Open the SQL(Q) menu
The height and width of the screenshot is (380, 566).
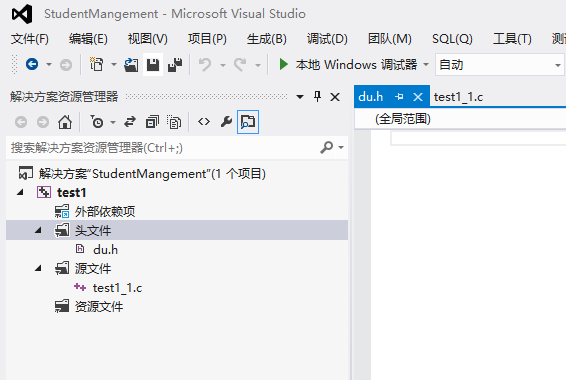452,39
